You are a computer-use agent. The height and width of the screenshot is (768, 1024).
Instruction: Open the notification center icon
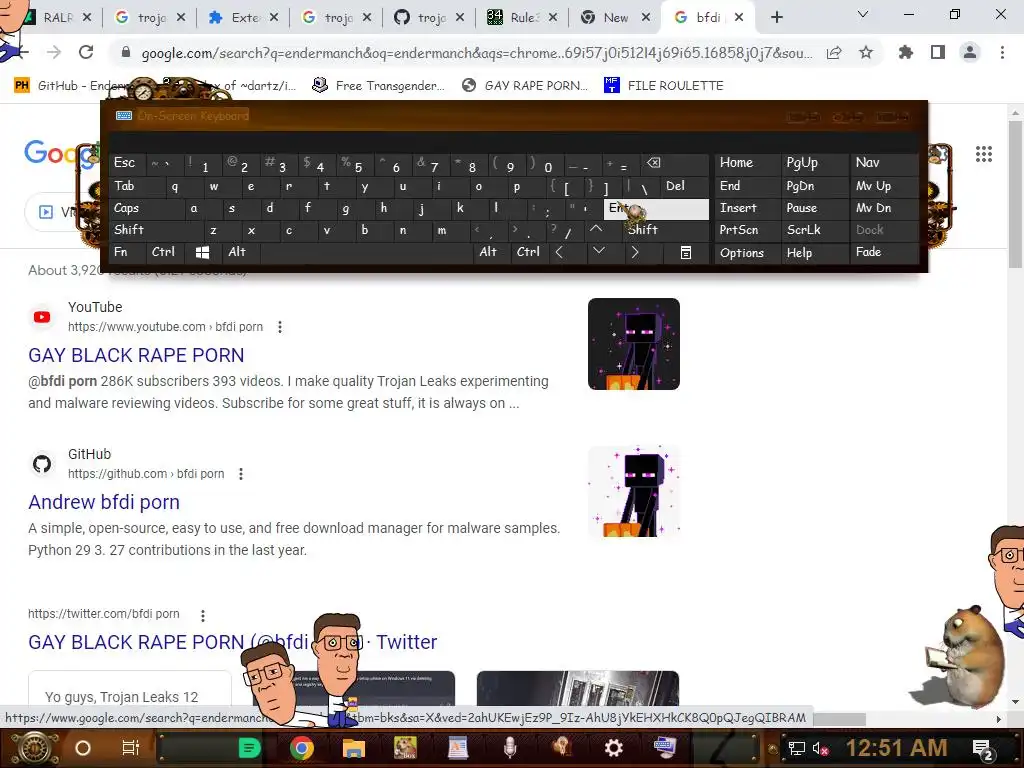pyautogui.click(x=983, y=749)
